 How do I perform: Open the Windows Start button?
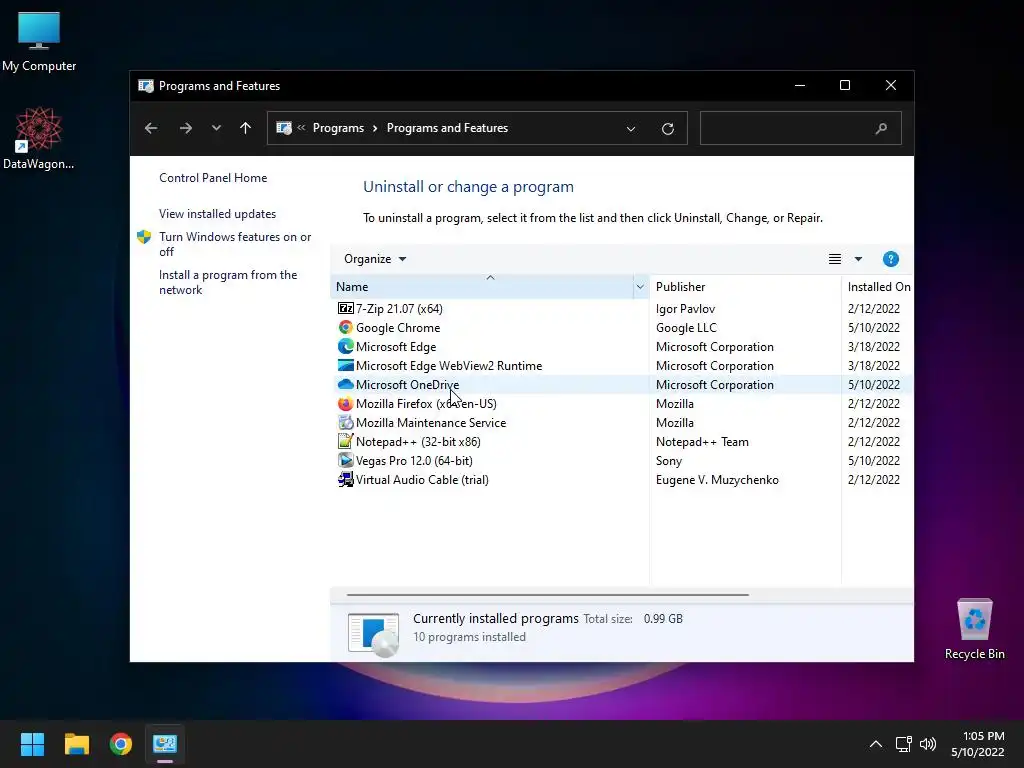[x=32, y=743]
